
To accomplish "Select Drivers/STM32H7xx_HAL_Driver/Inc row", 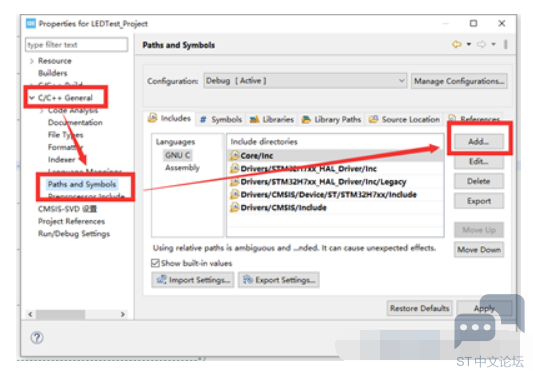I will pos(336,169).
